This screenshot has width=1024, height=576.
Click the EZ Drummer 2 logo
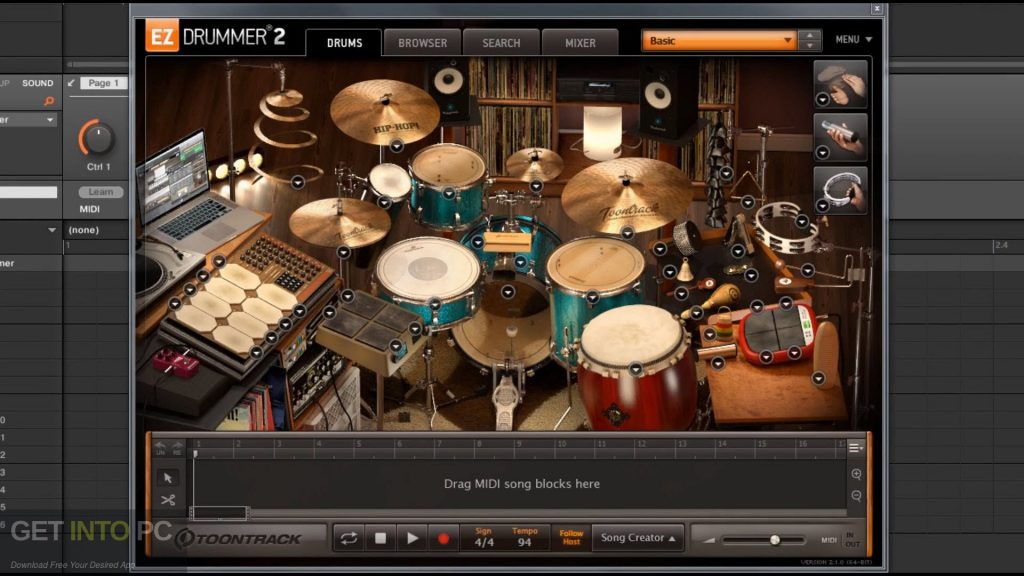pyautogui.click(x=216, y=36)
